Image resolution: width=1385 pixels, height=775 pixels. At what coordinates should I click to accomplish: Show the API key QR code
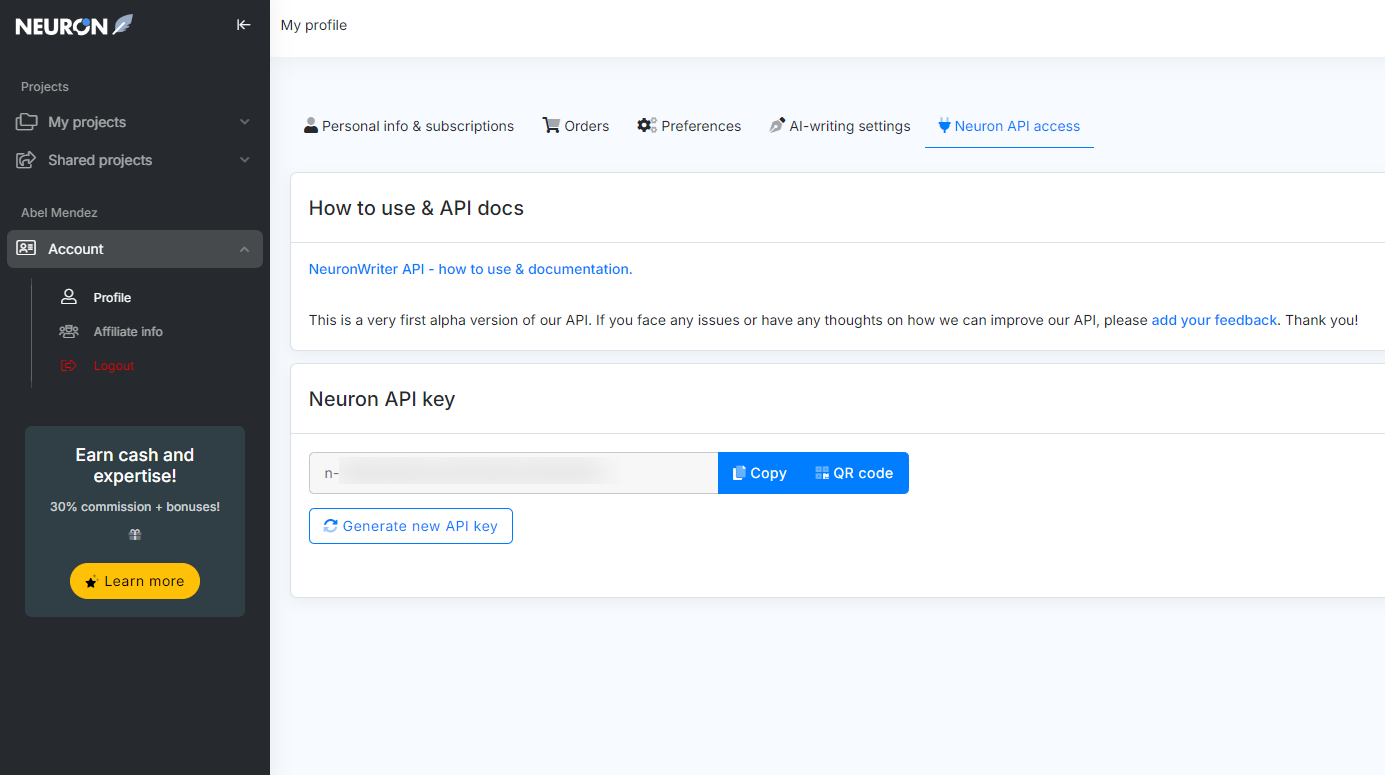[854, 473]
